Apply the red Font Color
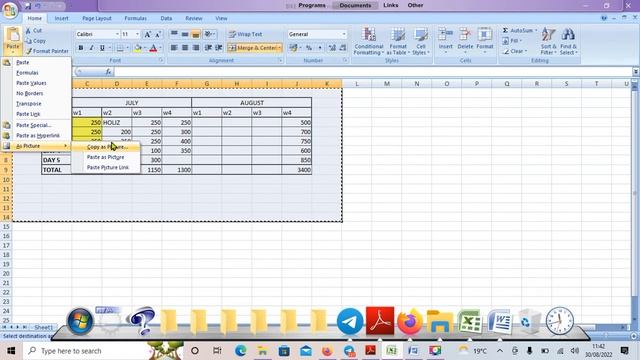640x360 pixels. (153, 48)
